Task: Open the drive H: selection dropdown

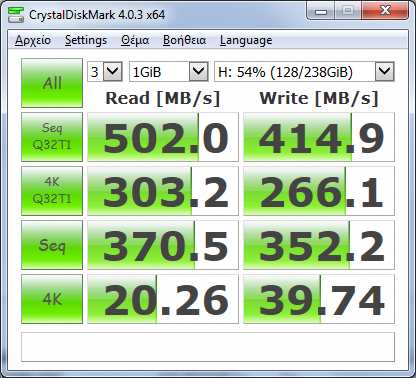Action: [304, 72]
